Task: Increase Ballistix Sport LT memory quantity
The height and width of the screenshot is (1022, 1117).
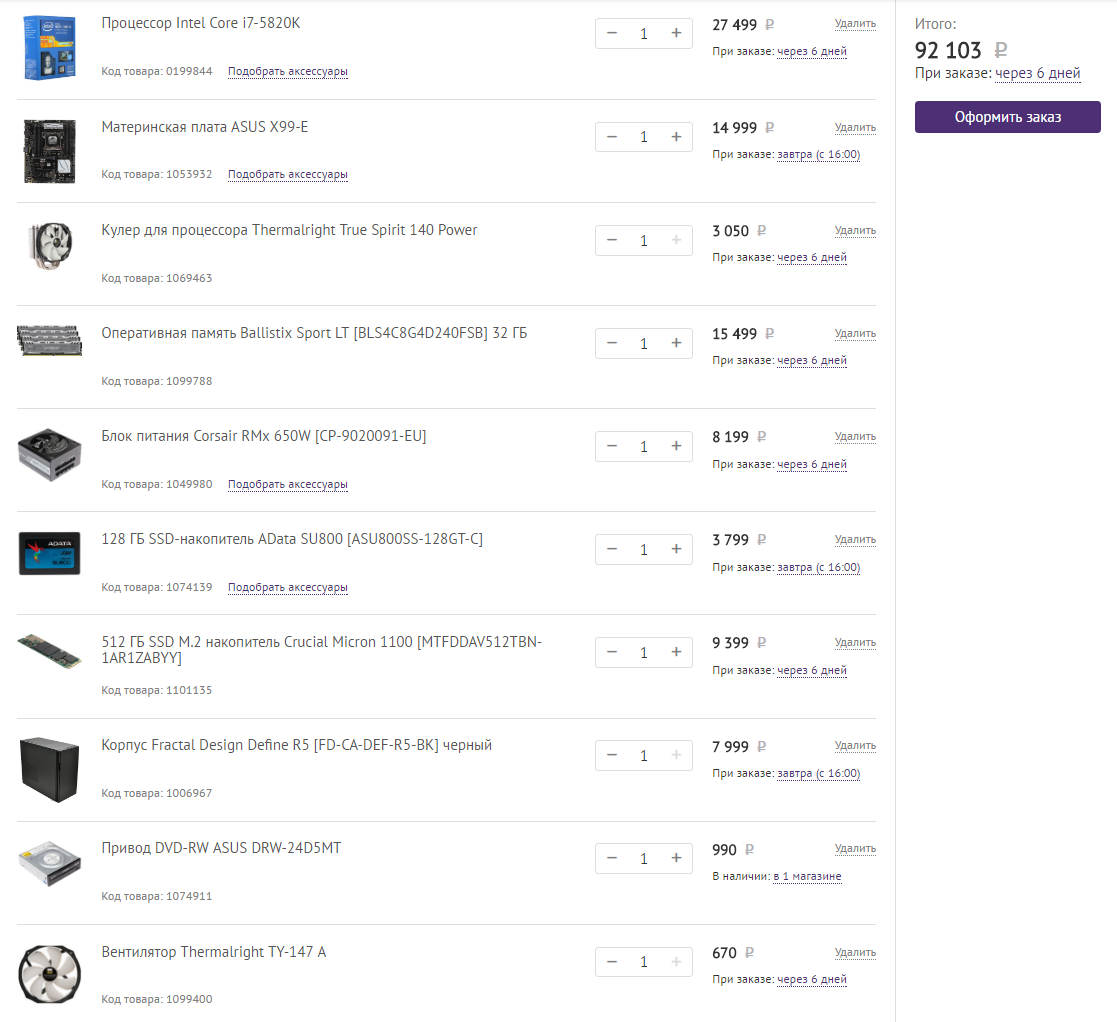Action: pyautogui.click(x=676, y=343)
